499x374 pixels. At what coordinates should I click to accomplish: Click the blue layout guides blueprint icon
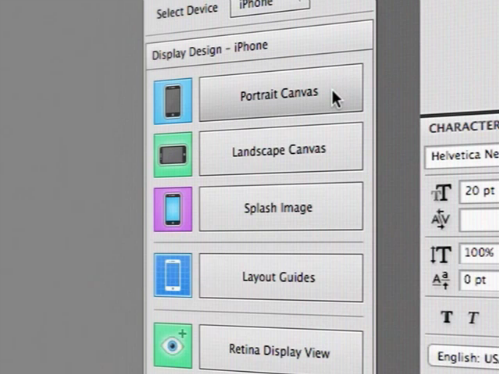point(173,275)
